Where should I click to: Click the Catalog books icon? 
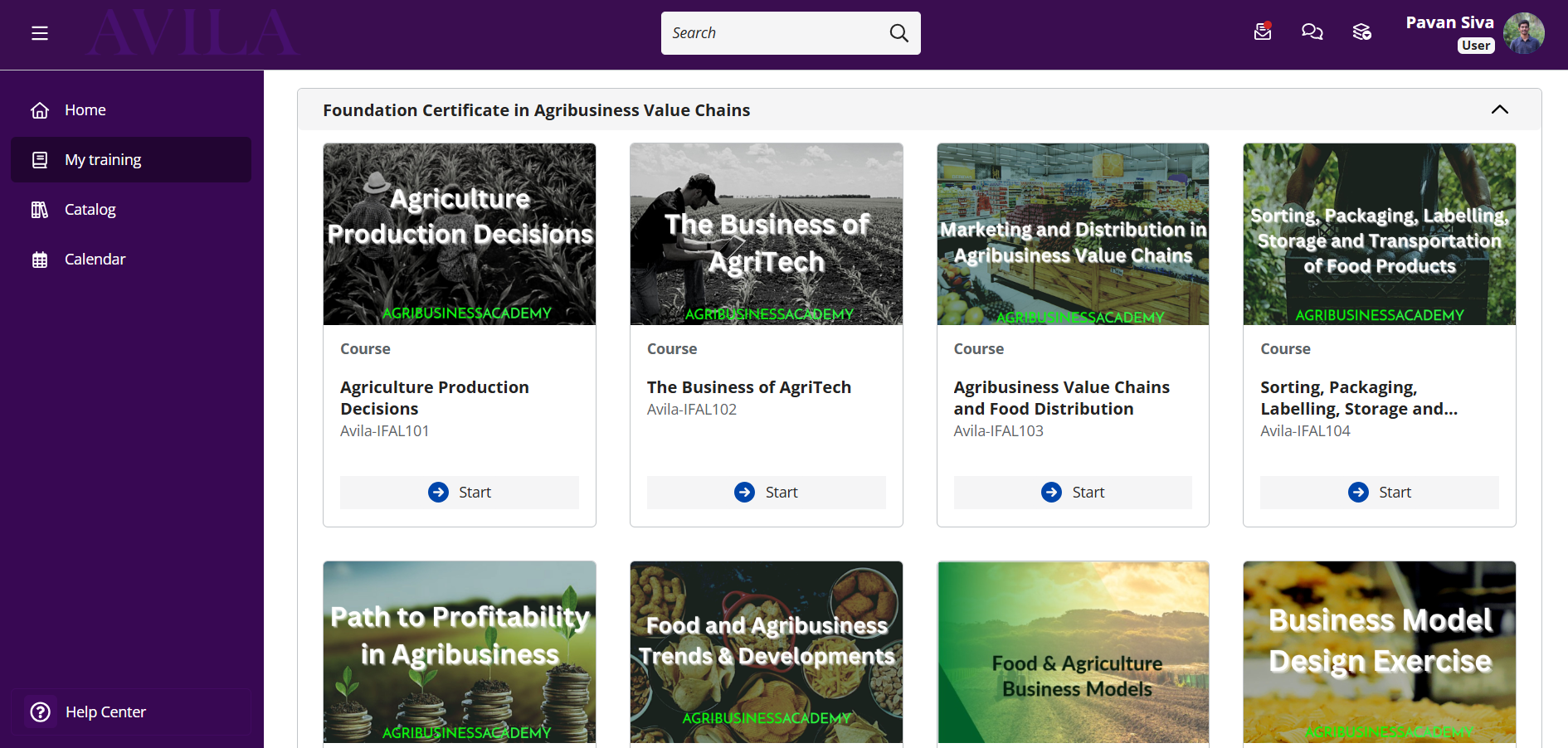(x=40, y=210)
